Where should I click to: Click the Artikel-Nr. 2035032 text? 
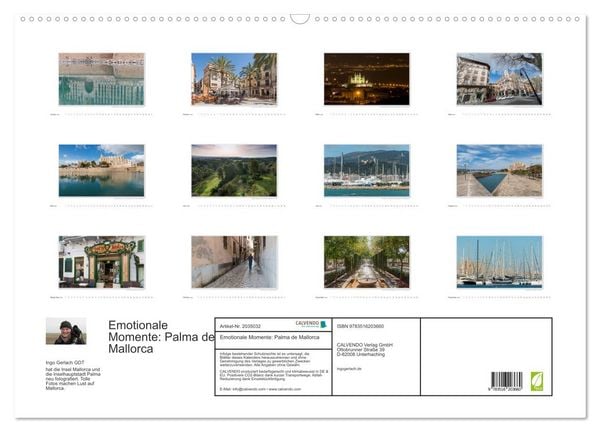240,326
